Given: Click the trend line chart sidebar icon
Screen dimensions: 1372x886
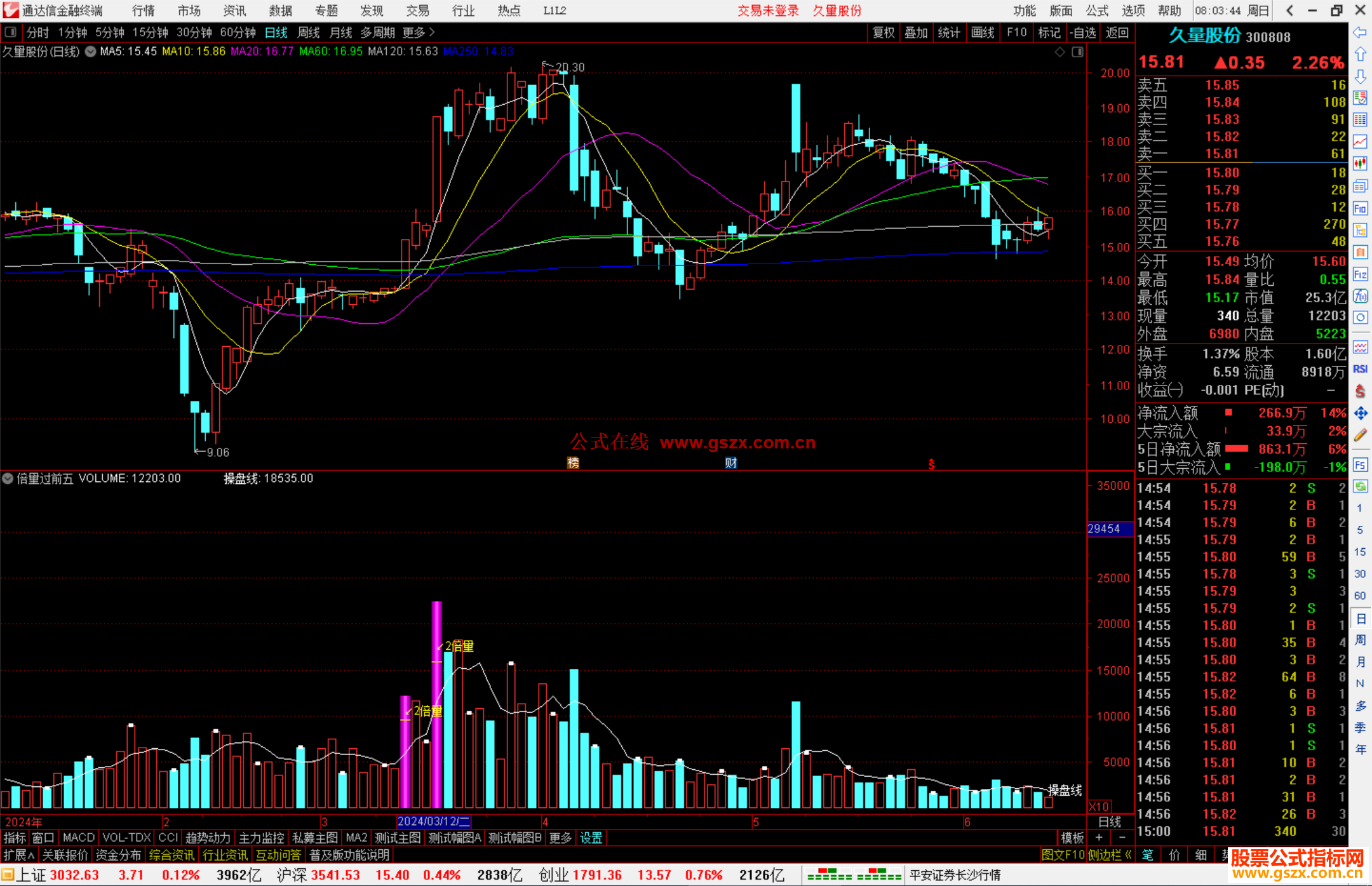Looking at the screenshot, I should point(1360,141).
